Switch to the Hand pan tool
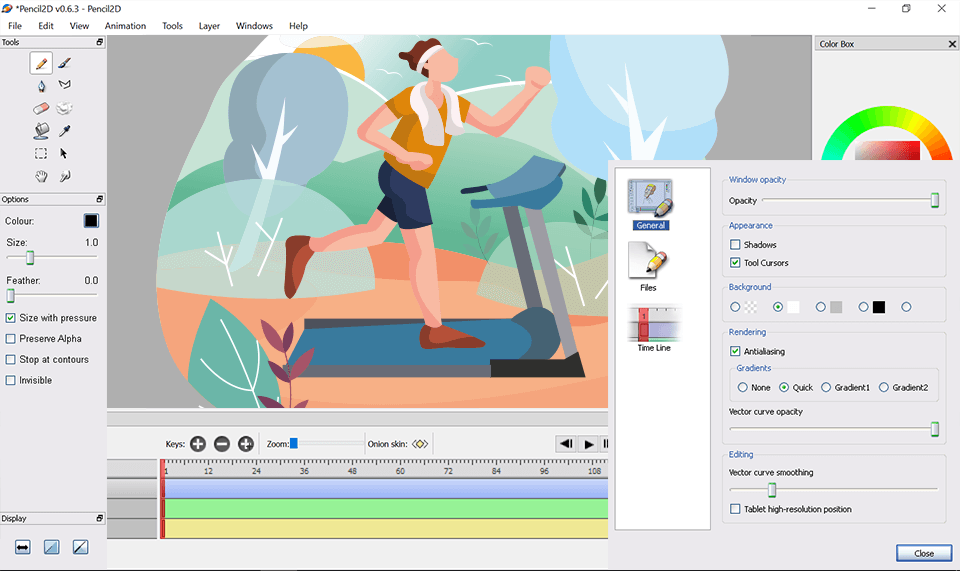This screenshot has height=571, width=960. tap(41, 176)
